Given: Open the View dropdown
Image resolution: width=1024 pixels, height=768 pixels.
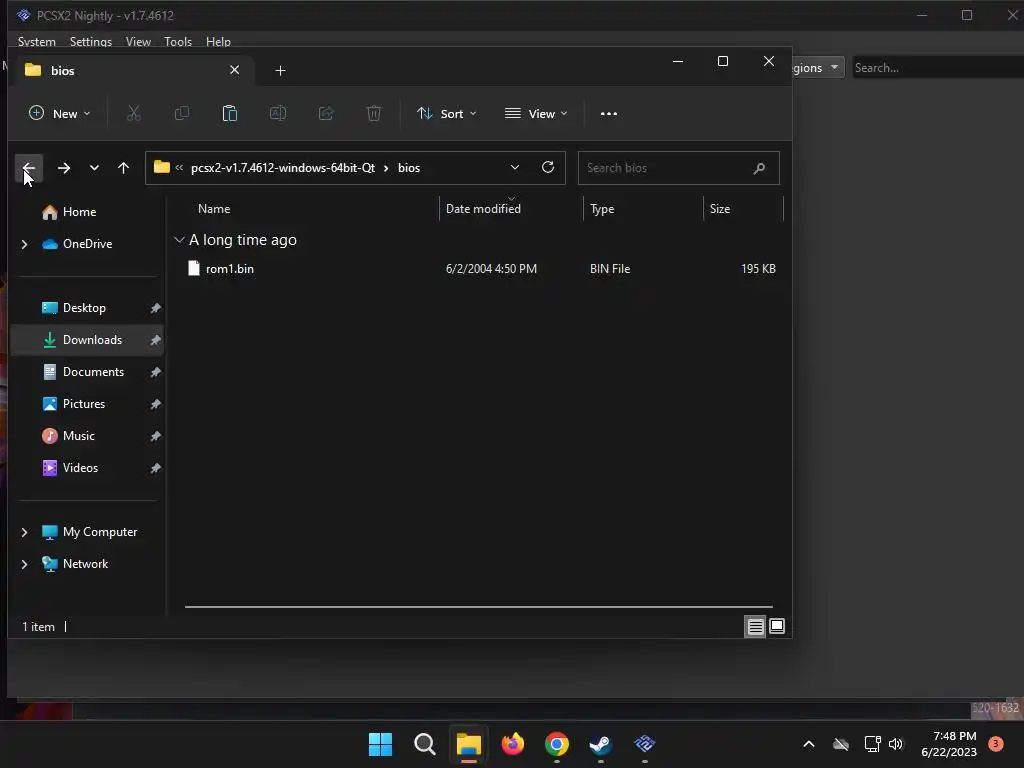Looking at the screenshot, I should point(536,114).
